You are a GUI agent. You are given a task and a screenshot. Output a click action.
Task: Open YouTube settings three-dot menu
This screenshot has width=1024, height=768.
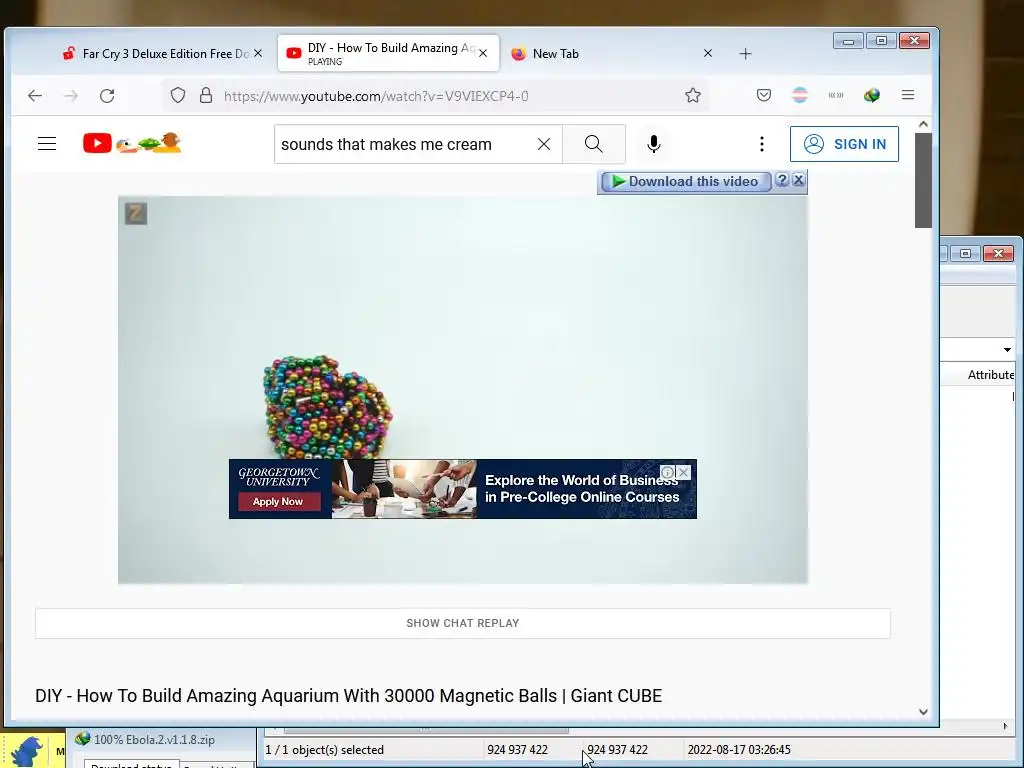point(761,144)
